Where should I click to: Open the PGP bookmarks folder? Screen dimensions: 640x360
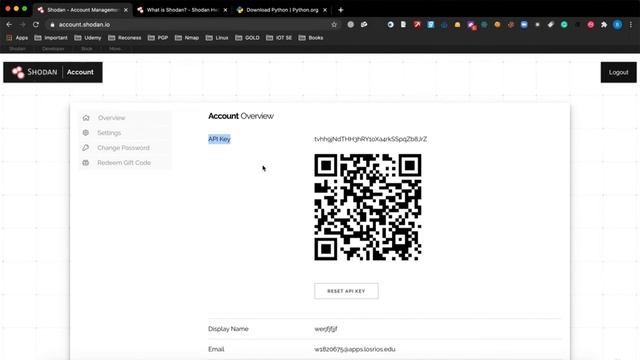158,38
